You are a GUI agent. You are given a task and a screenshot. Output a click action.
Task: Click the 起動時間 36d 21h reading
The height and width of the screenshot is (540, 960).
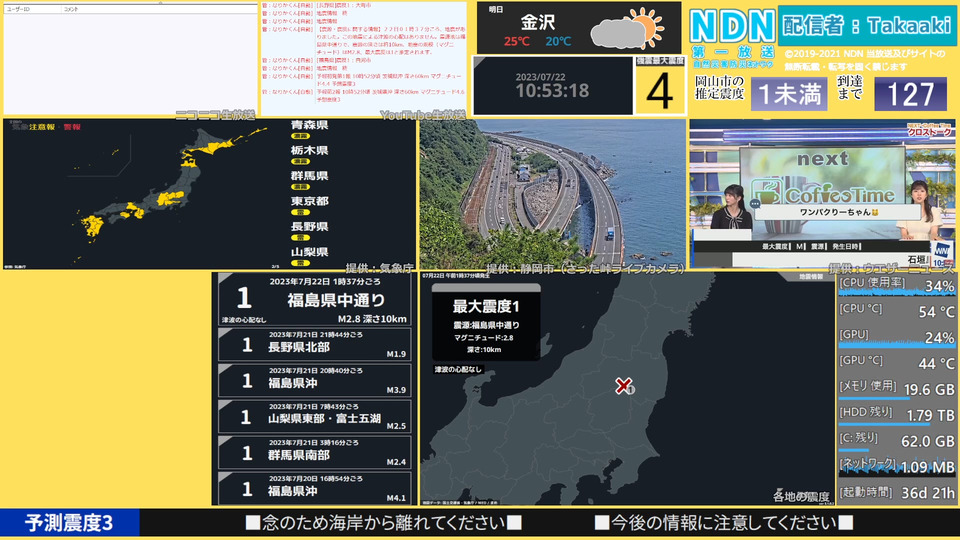click(x=897, y=492)
